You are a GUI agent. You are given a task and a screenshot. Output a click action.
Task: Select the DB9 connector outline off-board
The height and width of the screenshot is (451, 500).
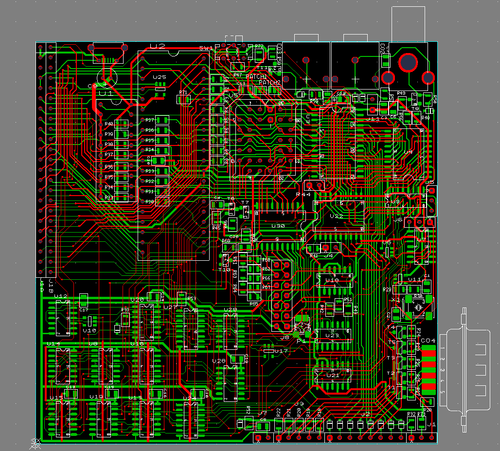click(465, 370)
